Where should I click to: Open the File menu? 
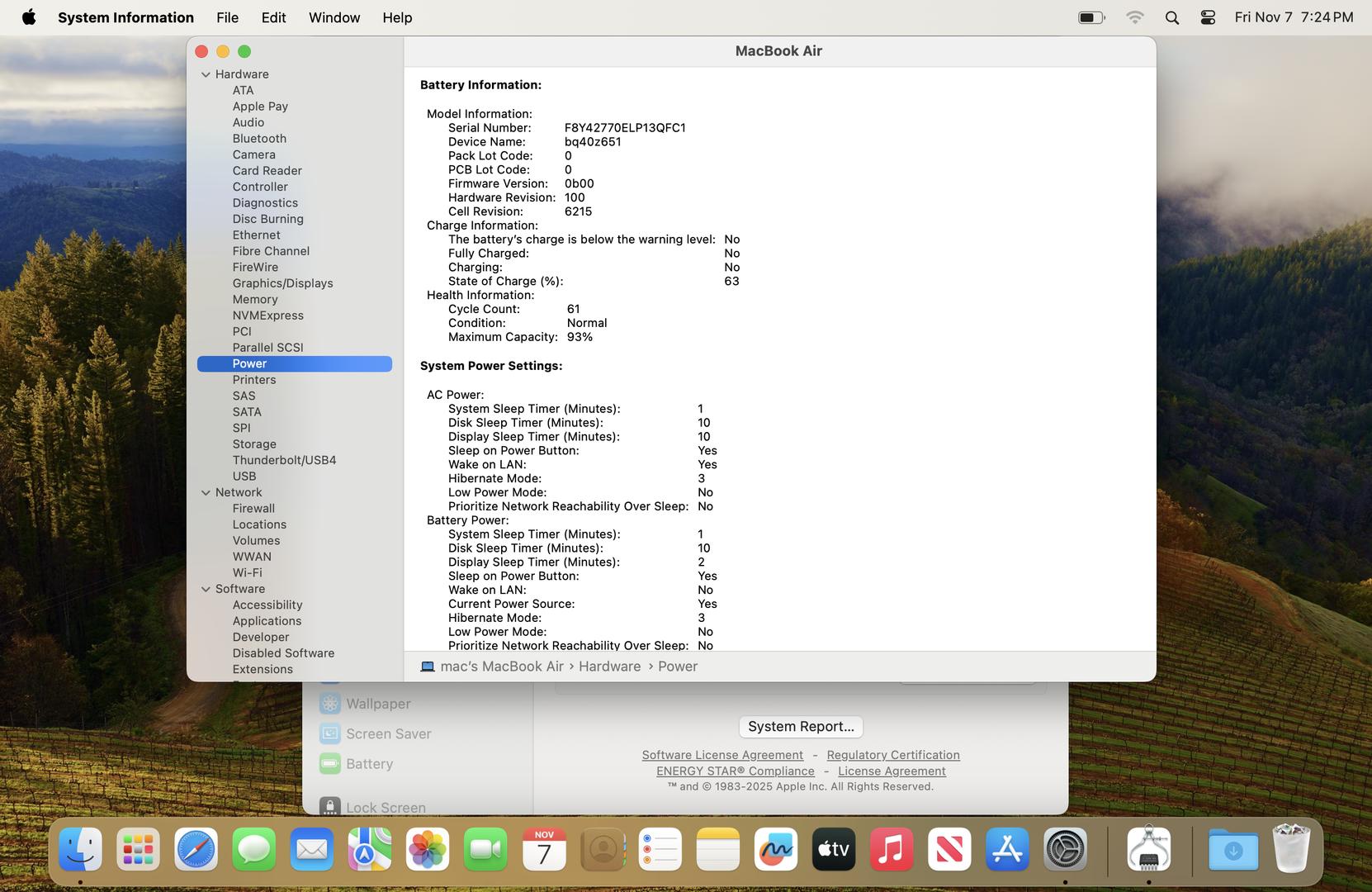pos(227,17)
